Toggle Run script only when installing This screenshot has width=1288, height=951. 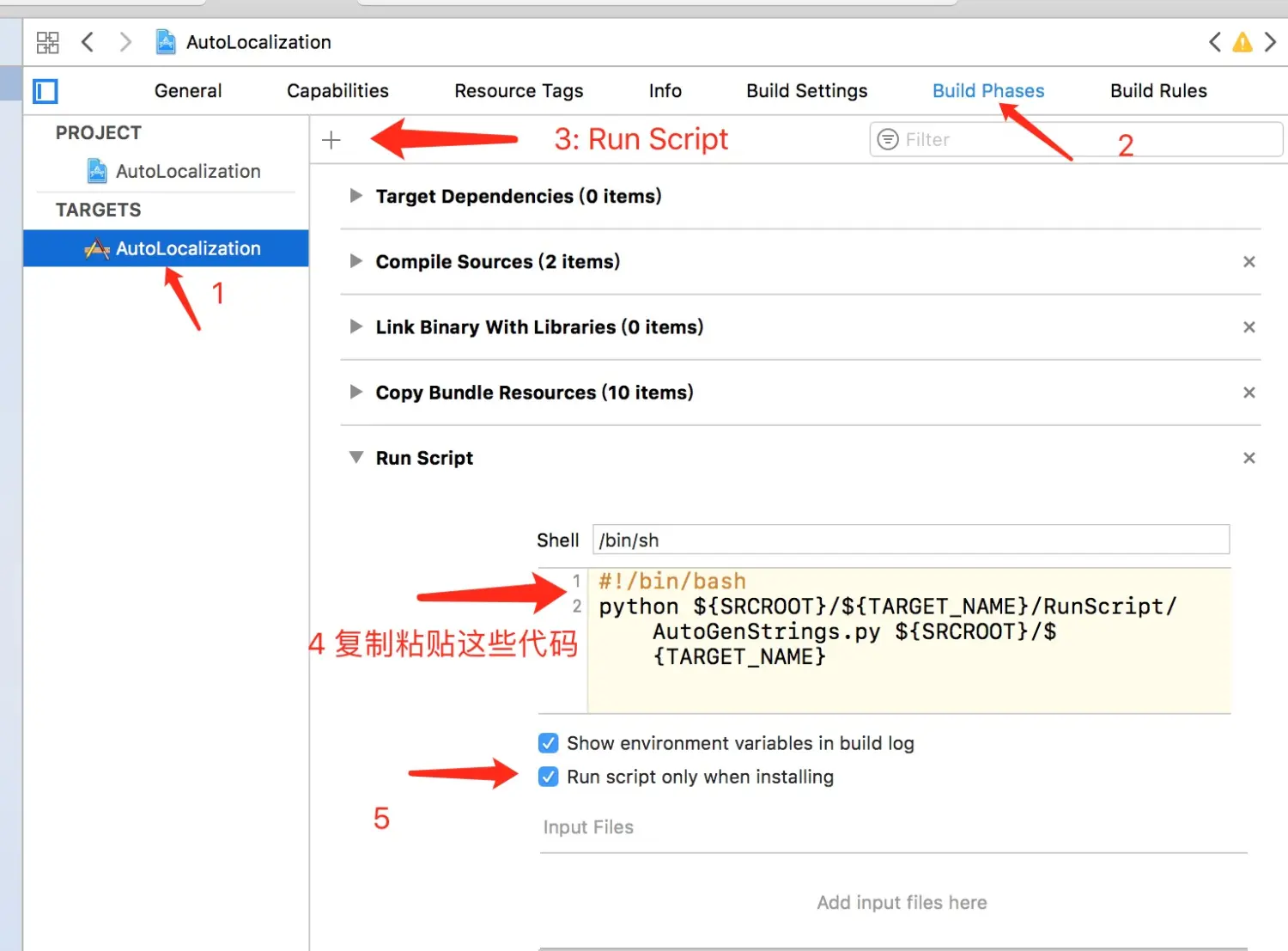coord(548,777)
